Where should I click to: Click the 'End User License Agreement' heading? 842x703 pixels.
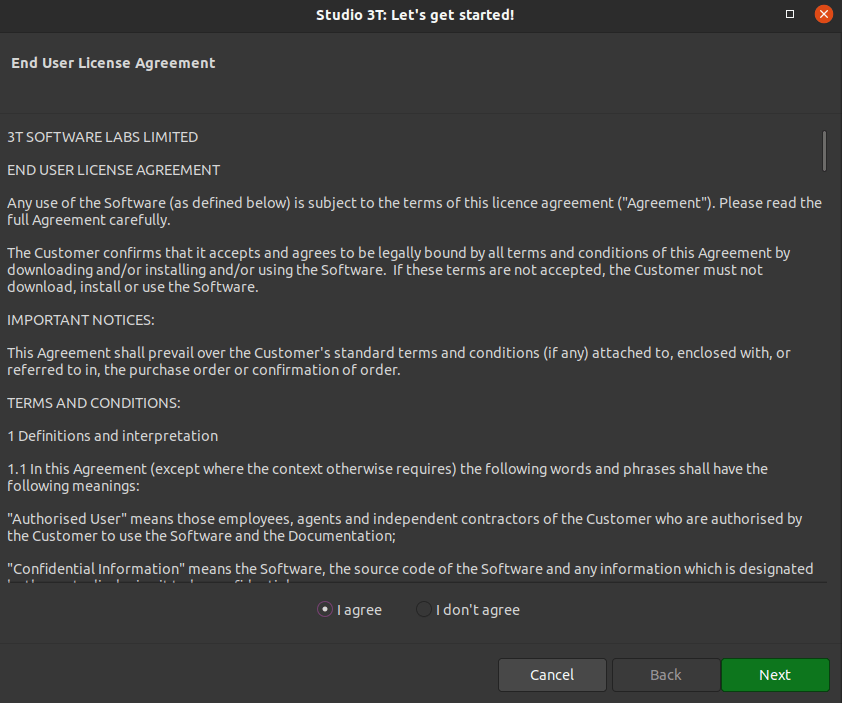(113, 63)
